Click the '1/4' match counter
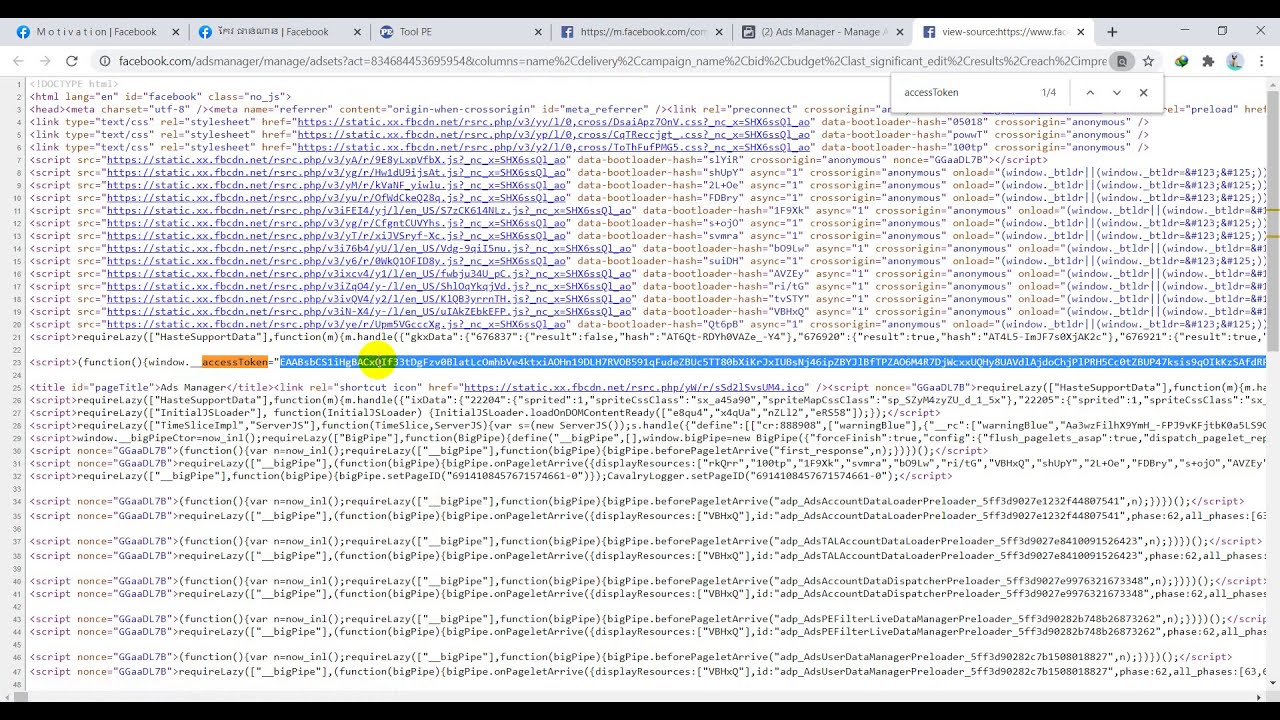This screenshot has width=1280, height=720. pyautogui.click(x=1048, y=92)
